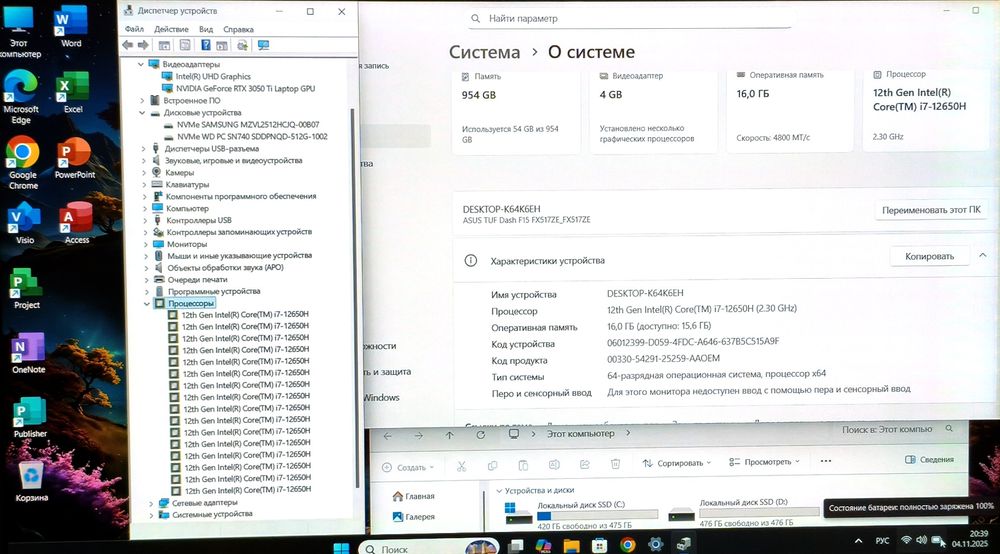
Task: Open the Сортировать dropdown in Explorer
Action: (677, 463)
